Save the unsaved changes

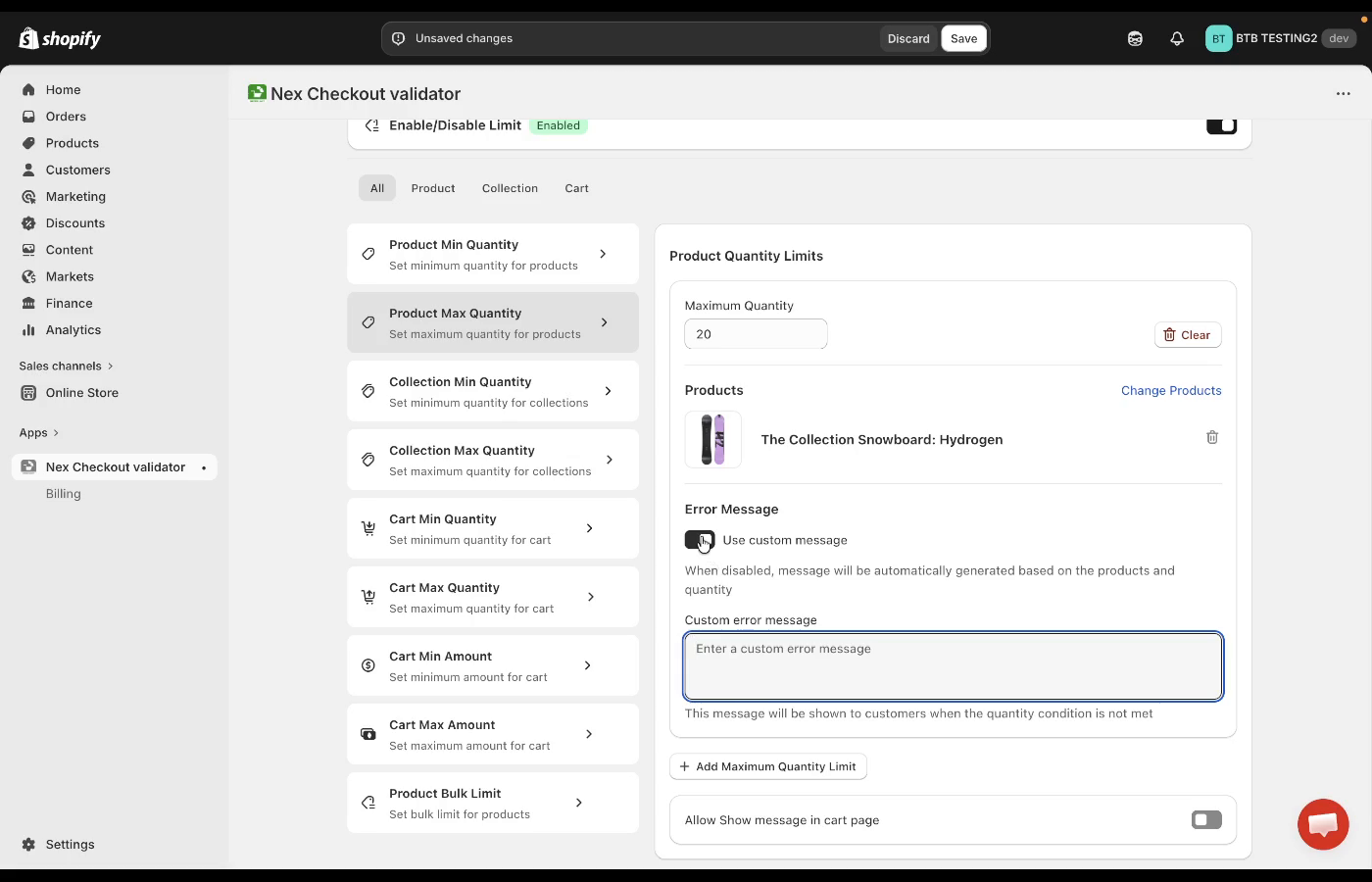(x=964, y=38)
